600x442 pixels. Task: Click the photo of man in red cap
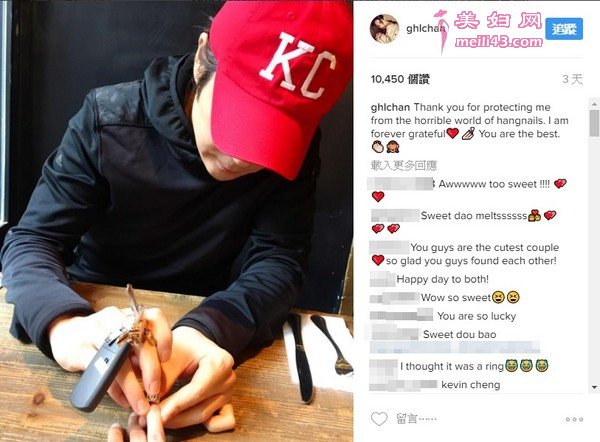point(176,221)
